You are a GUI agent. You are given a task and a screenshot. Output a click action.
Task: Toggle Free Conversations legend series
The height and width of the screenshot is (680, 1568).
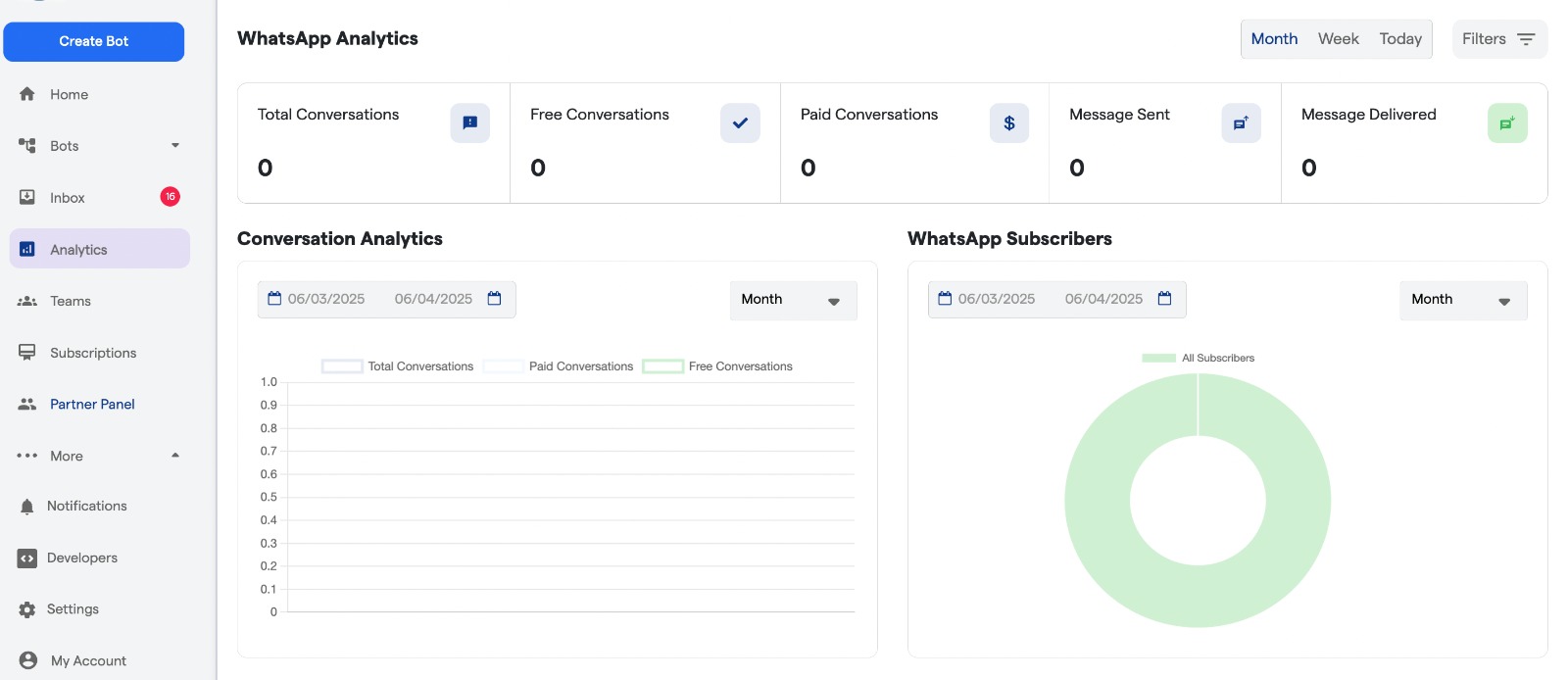tap(717, 366)
